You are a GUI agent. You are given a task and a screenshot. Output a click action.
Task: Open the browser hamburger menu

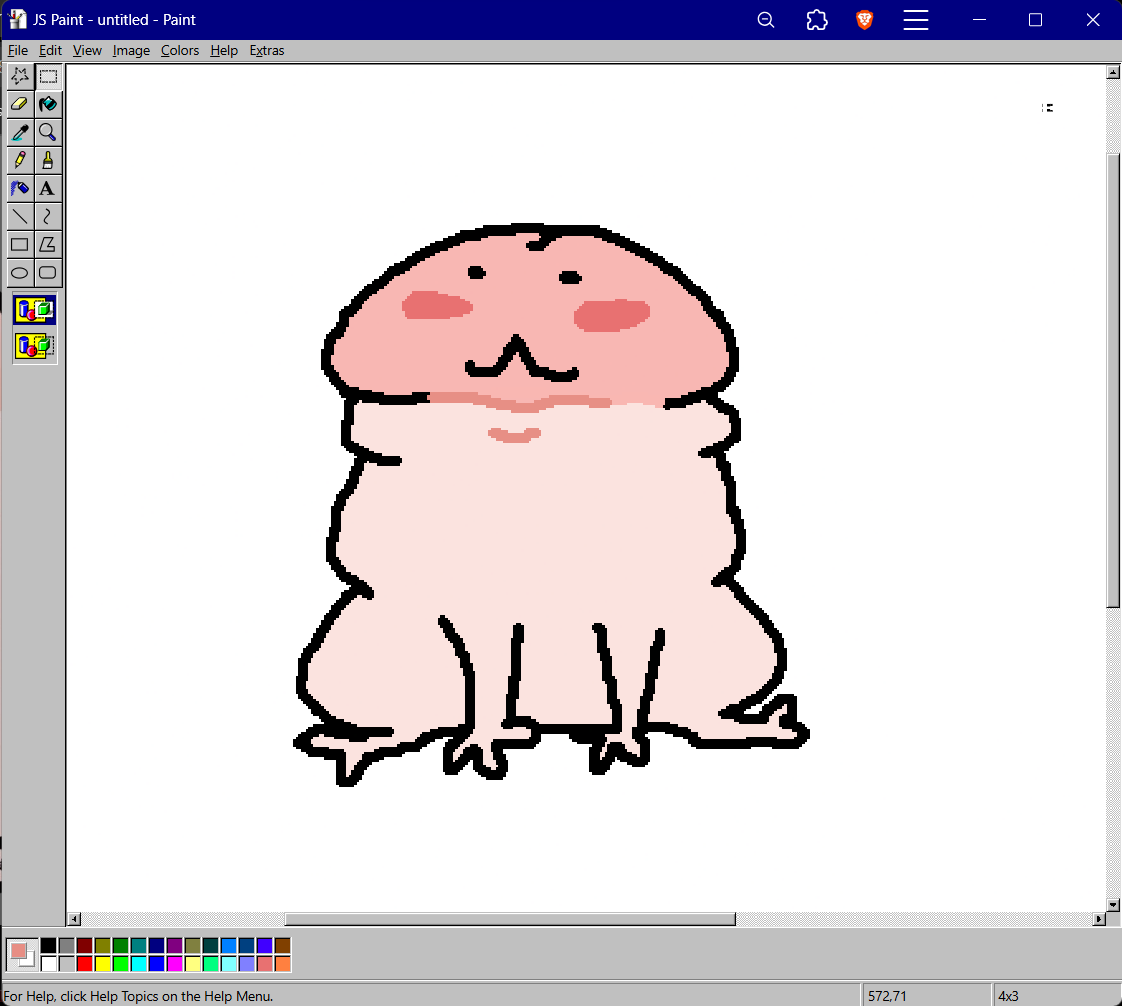coord(916,20)
